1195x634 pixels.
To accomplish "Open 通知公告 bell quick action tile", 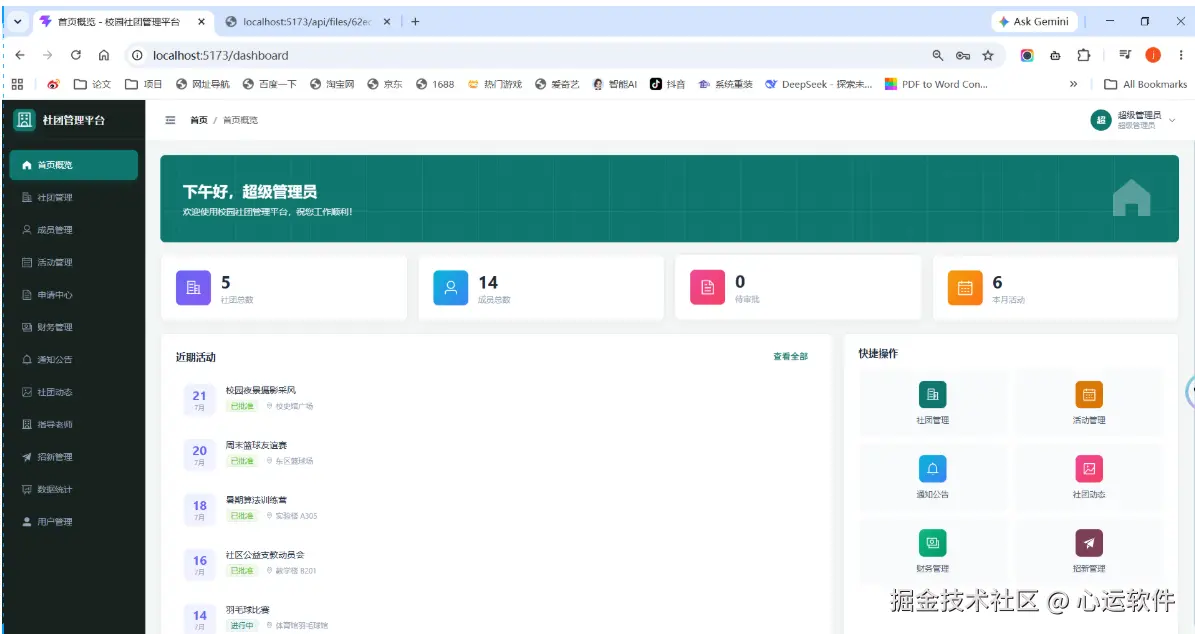I will (x=932, y=477).
